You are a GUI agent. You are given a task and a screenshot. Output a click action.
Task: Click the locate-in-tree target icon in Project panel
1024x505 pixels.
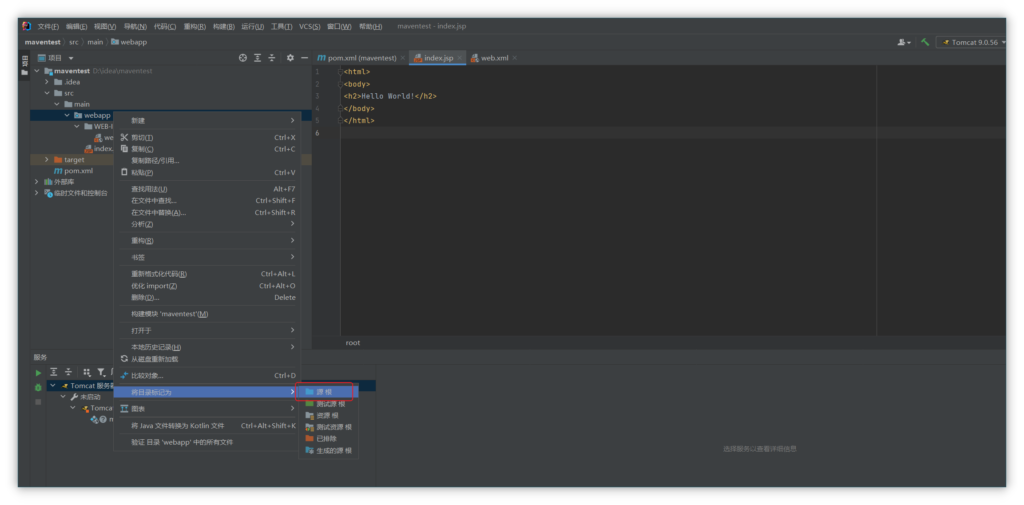(243, 58)
